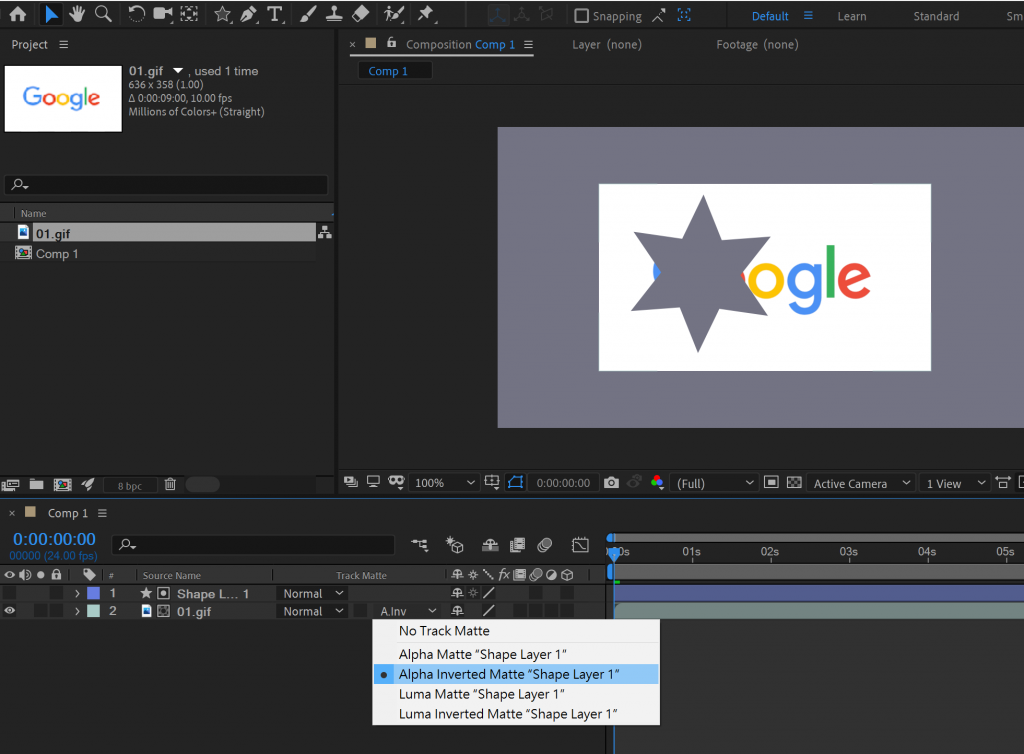Screen dimensions: 1024x754
Task: Open the 100% magnification dropdown
Action: tap(446, 483)
